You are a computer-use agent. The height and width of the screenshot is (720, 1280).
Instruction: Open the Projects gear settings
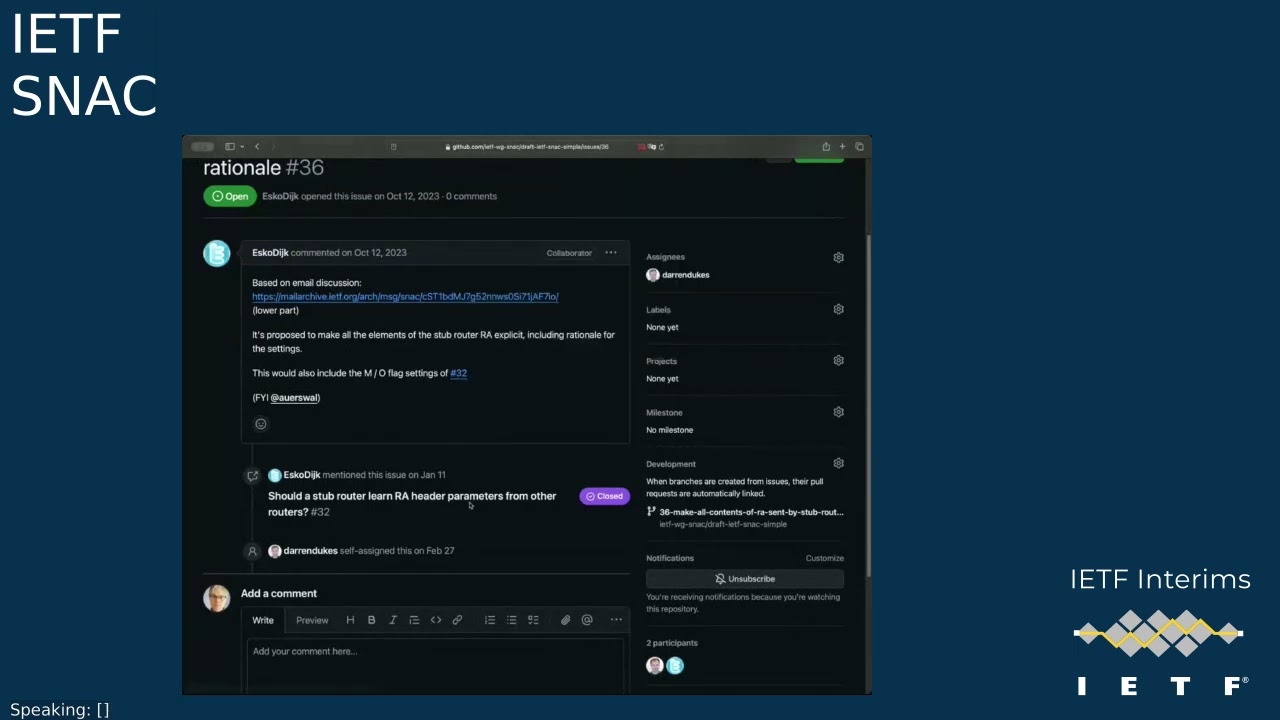click(839, 360)
